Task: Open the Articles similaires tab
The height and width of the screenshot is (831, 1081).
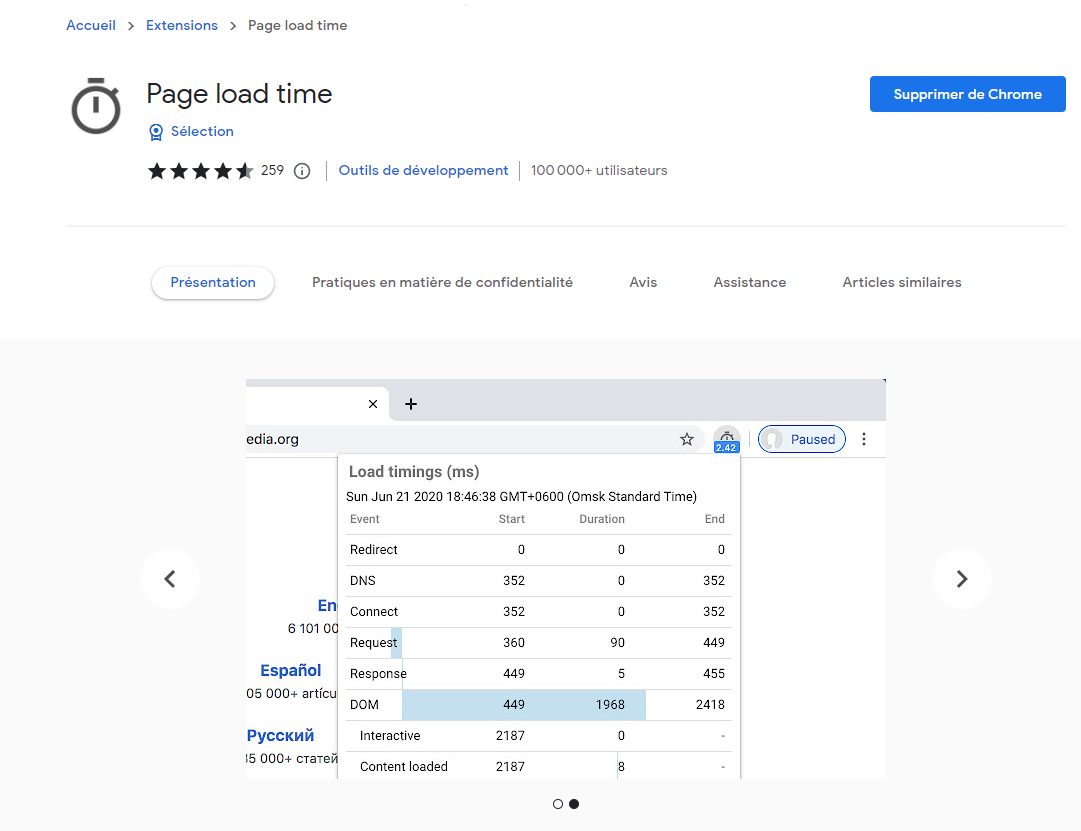Action: pos(902,283)
